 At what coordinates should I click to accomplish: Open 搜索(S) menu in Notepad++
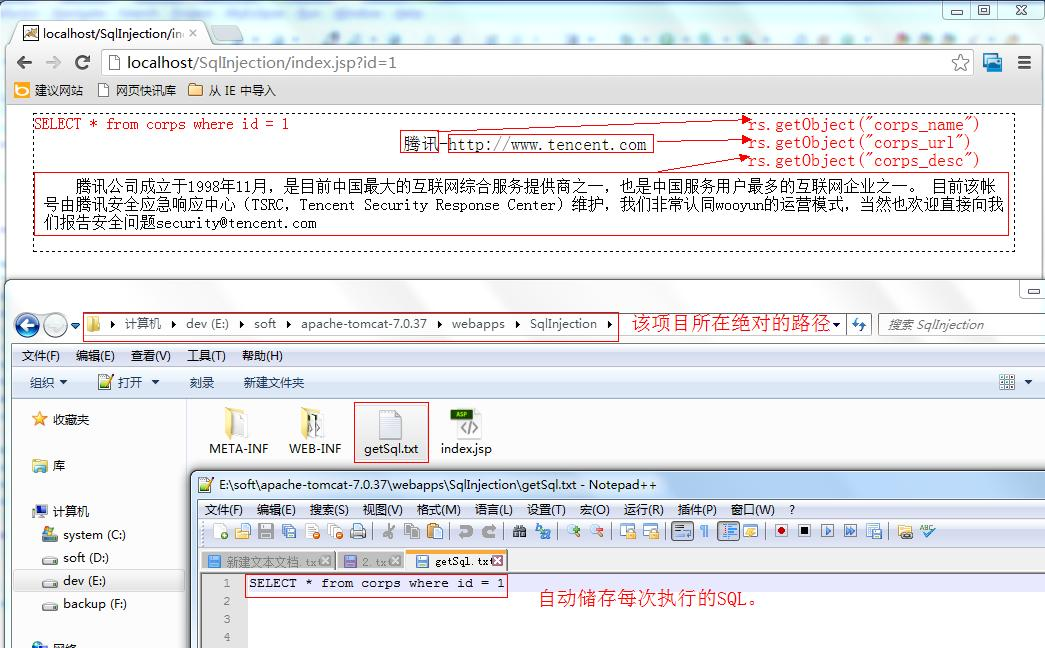point(329,510)
